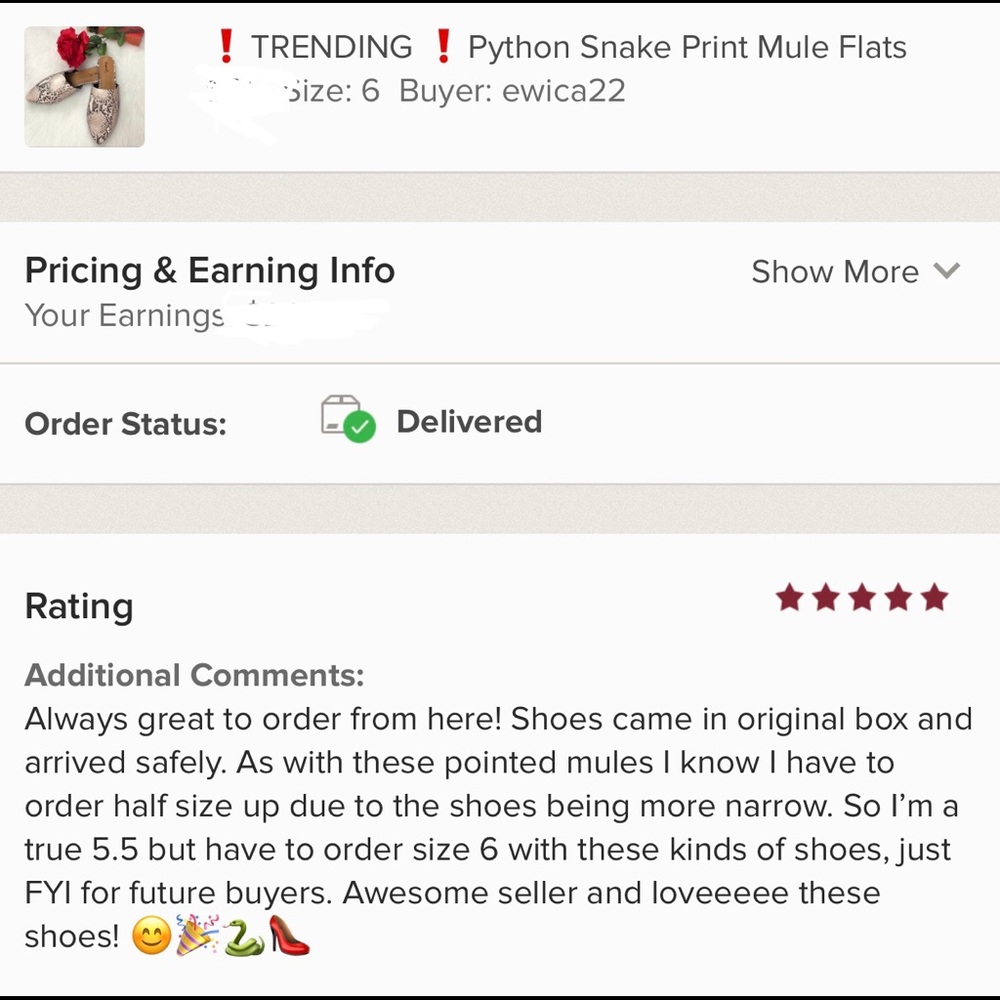Open the snake print mules product thumbnail

pyautogui.click(x=84, y=87)
